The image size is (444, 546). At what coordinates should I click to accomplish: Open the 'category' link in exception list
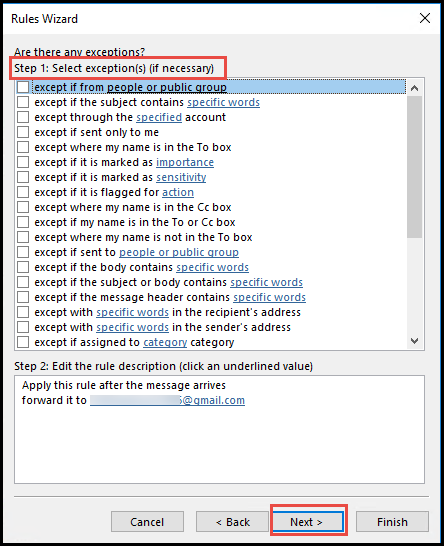(x=165, y=342)
